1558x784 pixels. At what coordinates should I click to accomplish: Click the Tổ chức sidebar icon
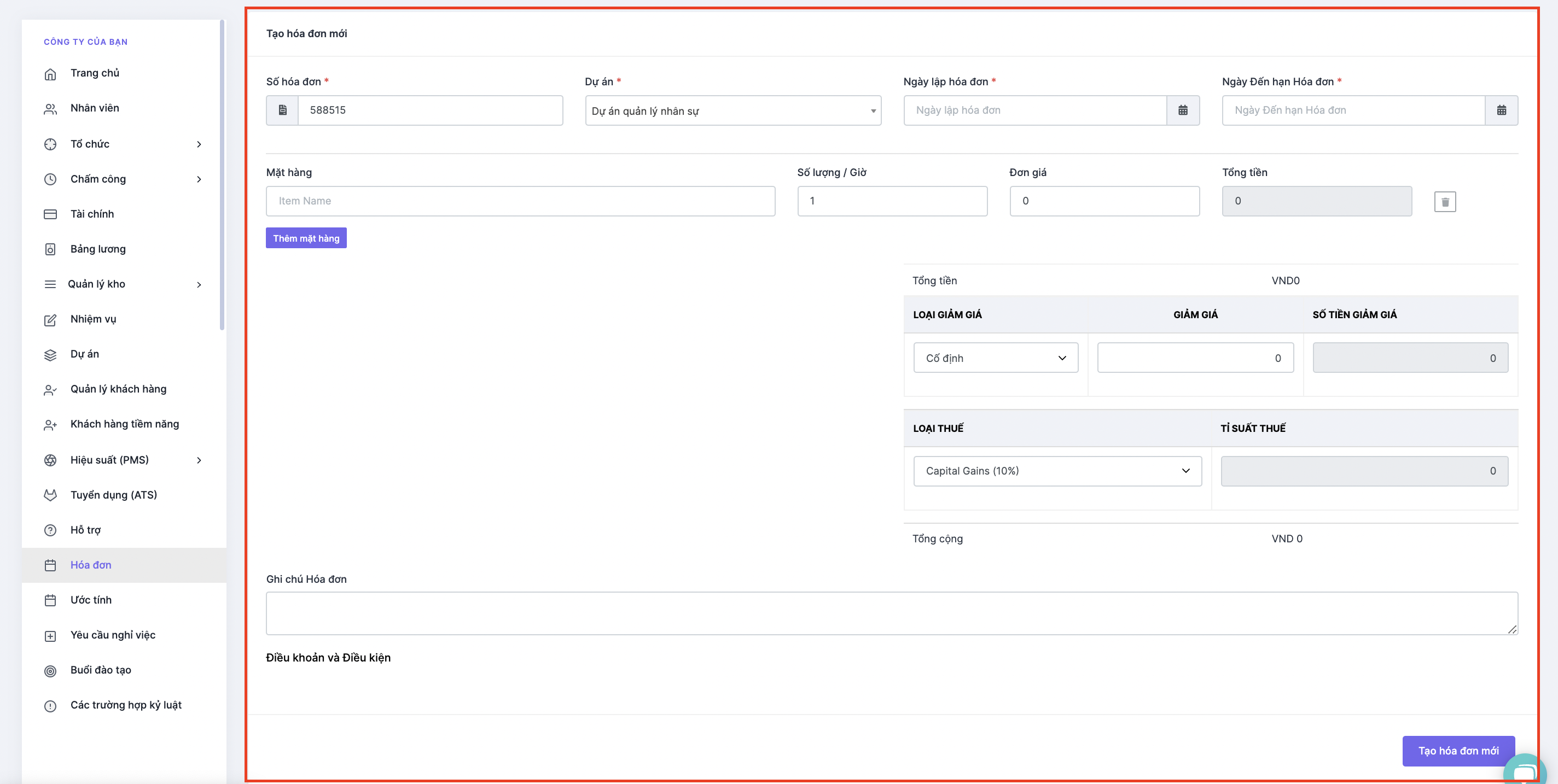click(x=50, y=144)
